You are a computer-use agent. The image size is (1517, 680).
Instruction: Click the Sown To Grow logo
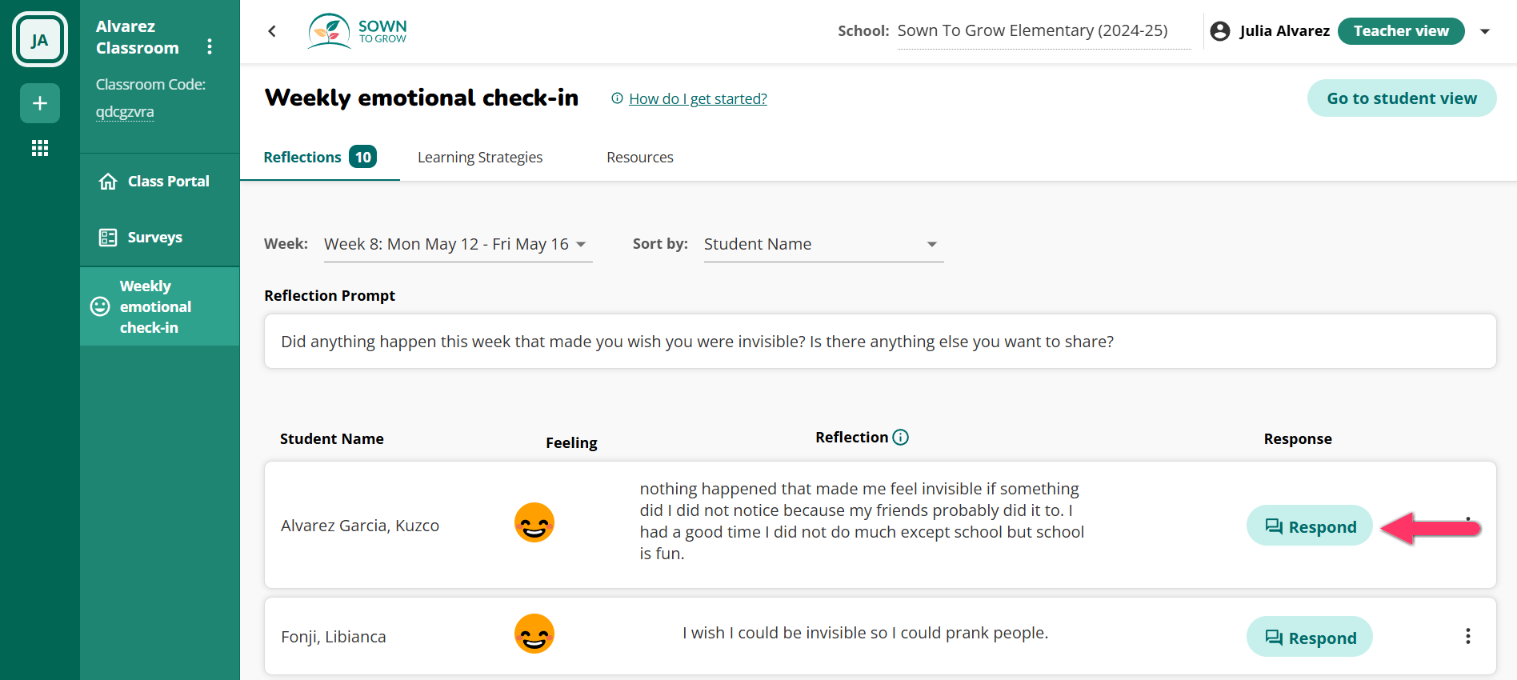pyautogui.click(x=358, y=31)
